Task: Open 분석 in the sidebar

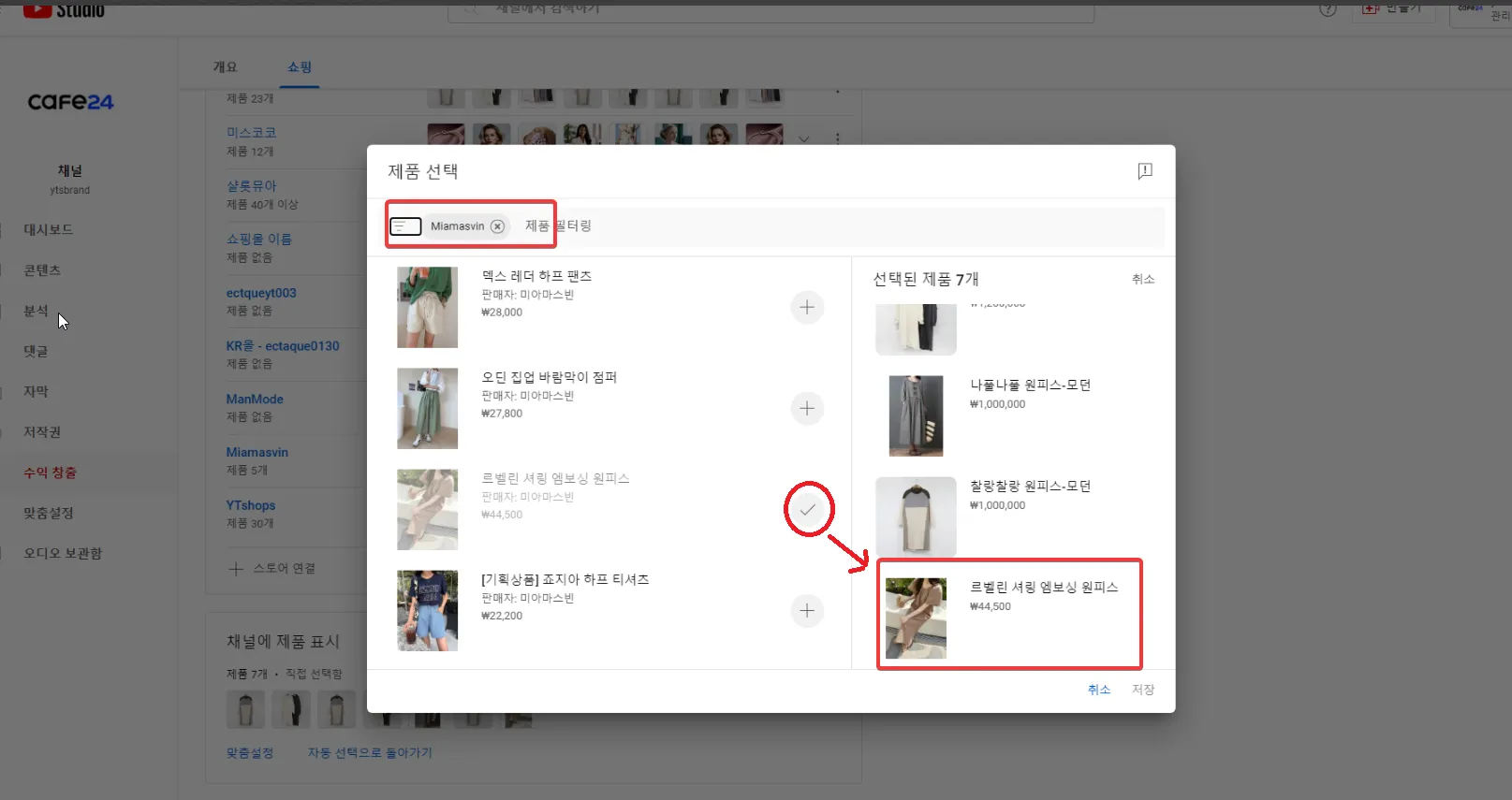Action: pos(36,311)
